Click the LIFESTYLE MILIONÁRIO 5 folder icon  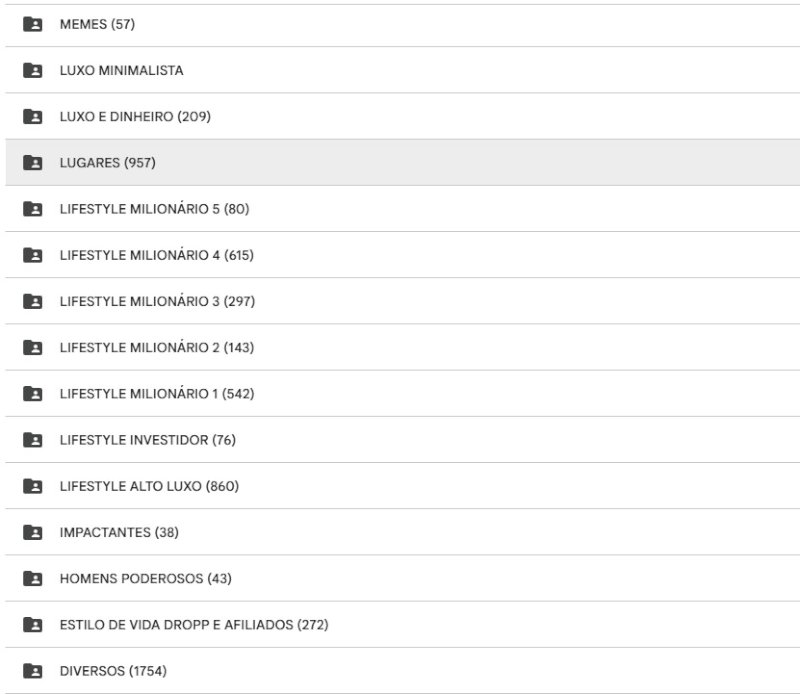[x=33, y=209]
